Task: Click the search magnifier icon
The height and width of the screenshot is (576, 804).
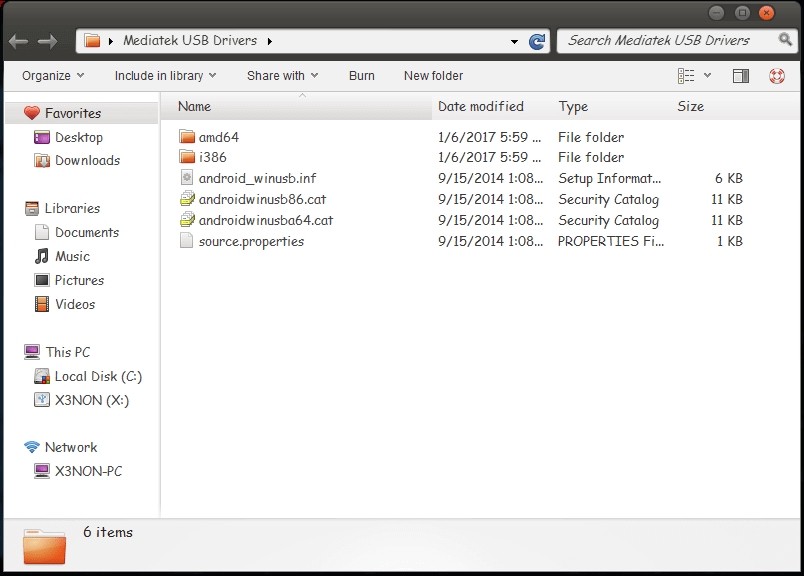Action: [x=785, y=39]
